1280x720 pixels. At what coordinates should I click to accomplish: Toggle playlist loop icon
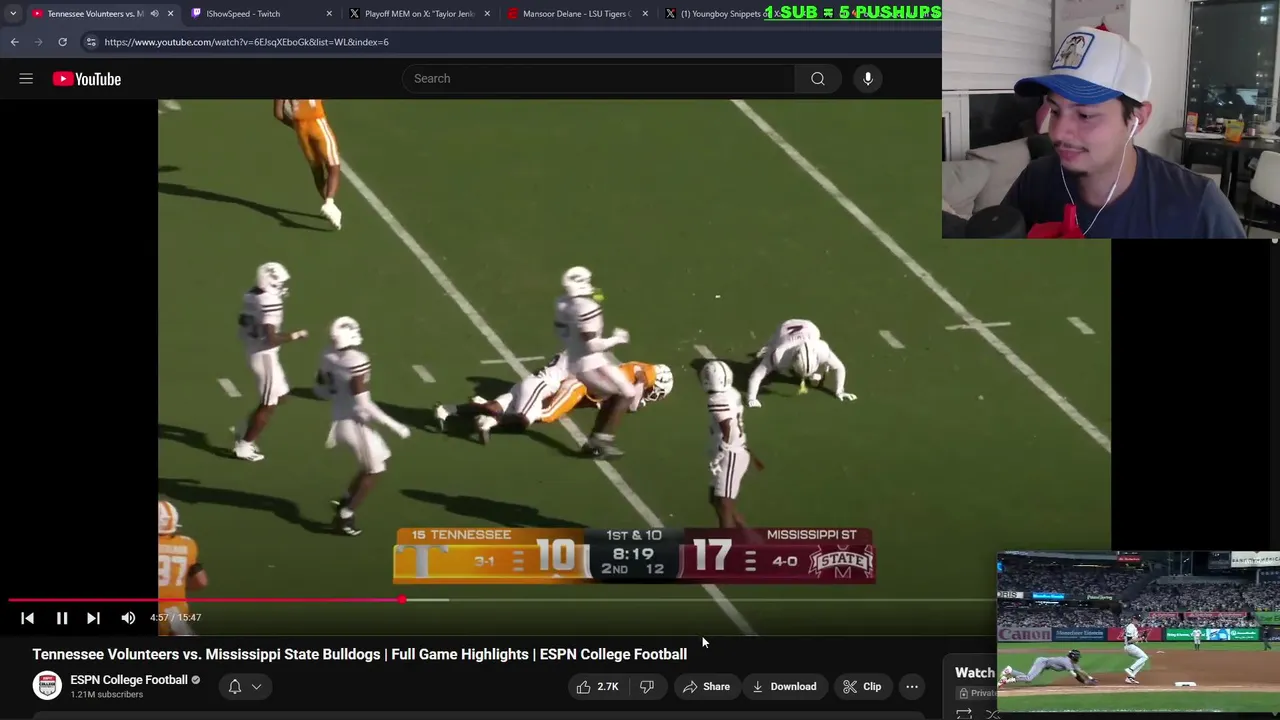(964, 713)
